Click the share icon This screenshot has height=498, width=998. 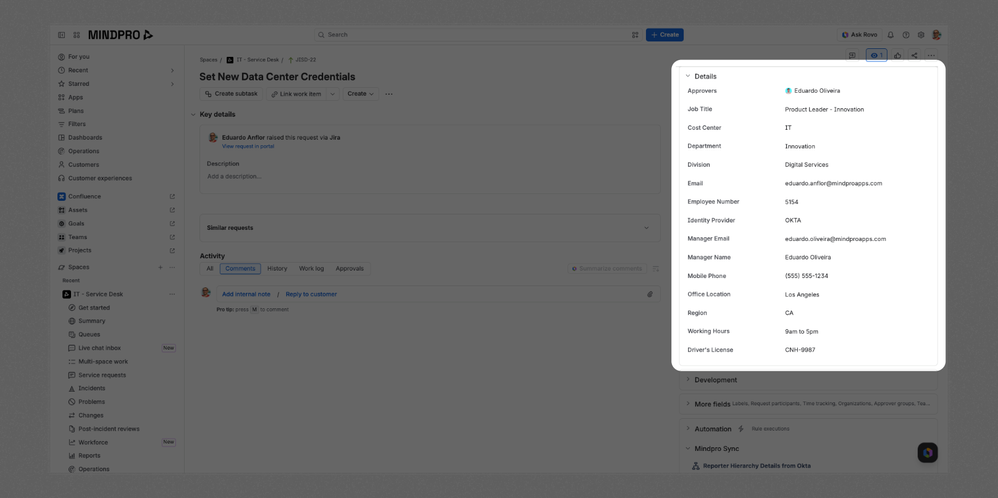click(914, 55)
